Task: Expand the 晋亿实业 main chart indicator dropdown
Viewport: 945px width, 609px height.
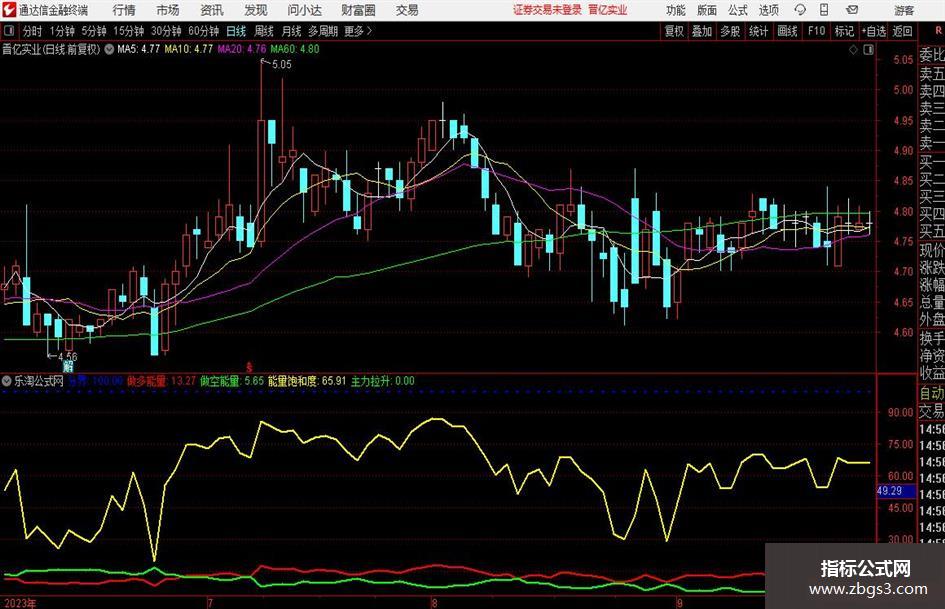Action: 109,49
